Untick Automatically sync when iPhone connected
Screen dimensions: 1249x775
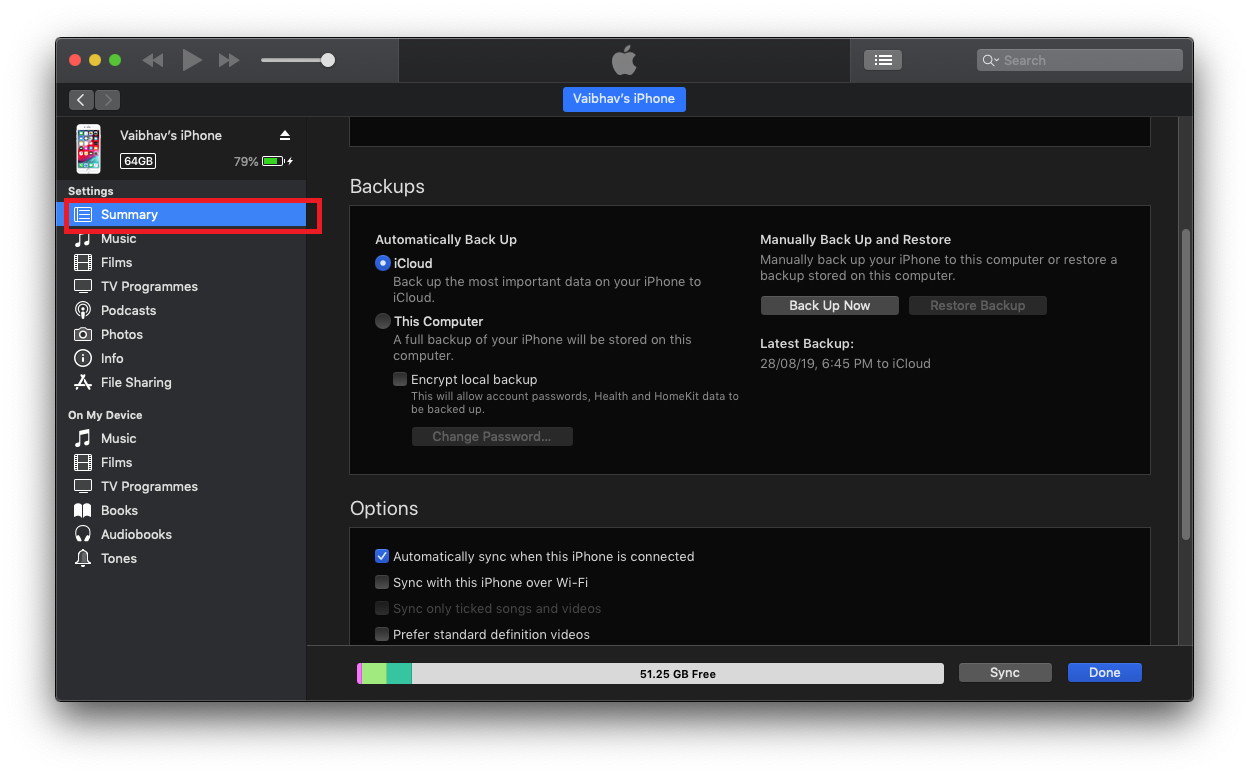(382, 556)
